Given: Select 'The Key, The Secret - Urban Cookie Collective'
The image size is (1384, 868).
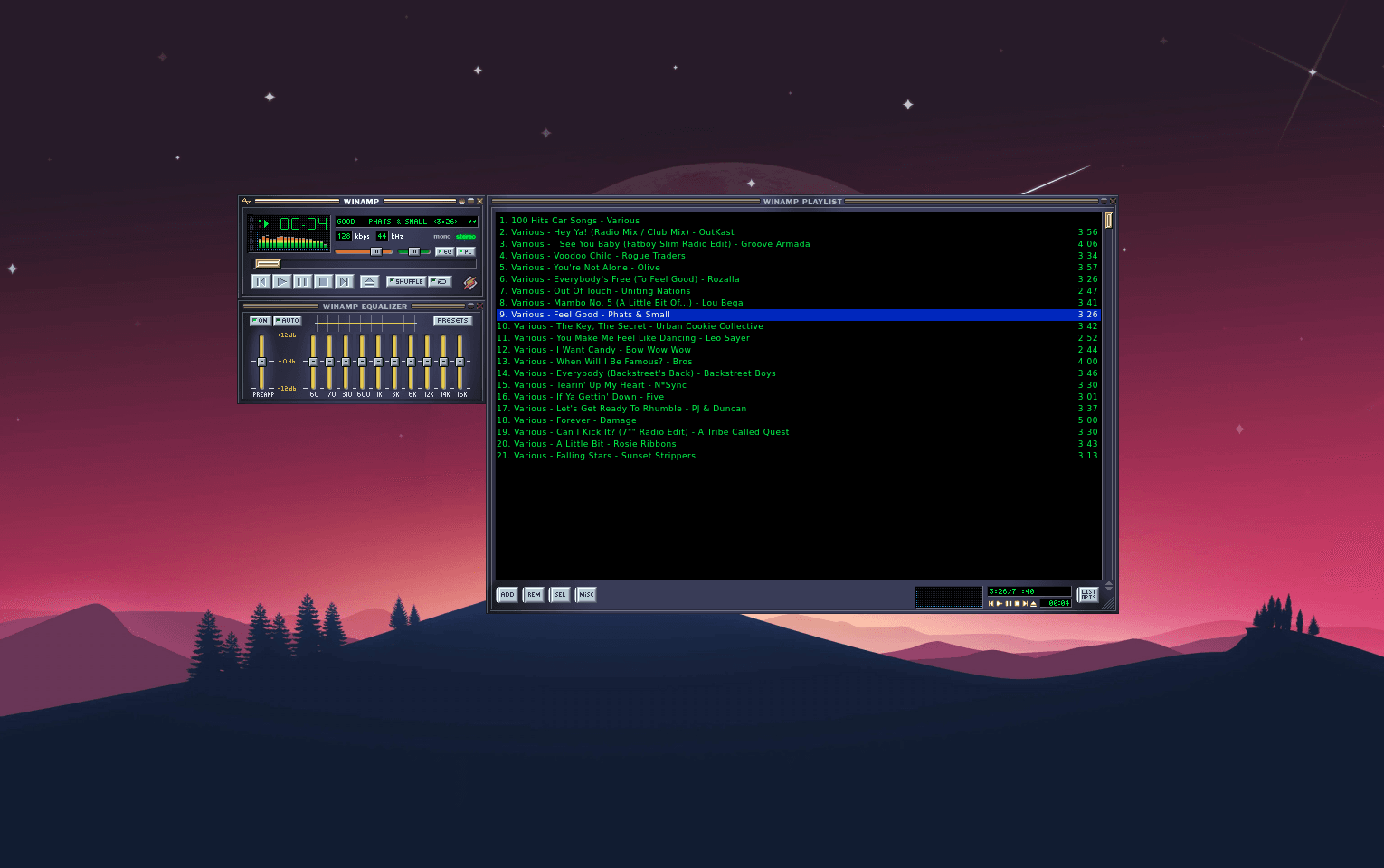Looking at the screenshot, I should (798, 326).
